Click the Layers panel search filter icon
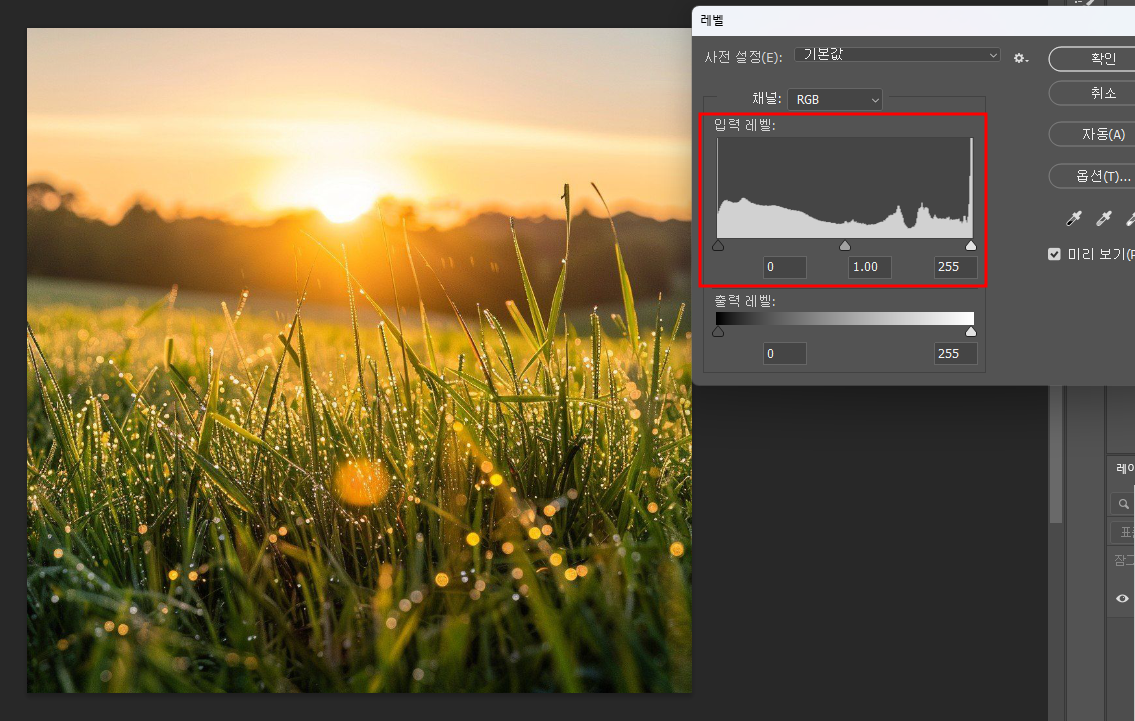Screen dimensions: 1135x721 pyautogui.click(x=1123, y=503)
